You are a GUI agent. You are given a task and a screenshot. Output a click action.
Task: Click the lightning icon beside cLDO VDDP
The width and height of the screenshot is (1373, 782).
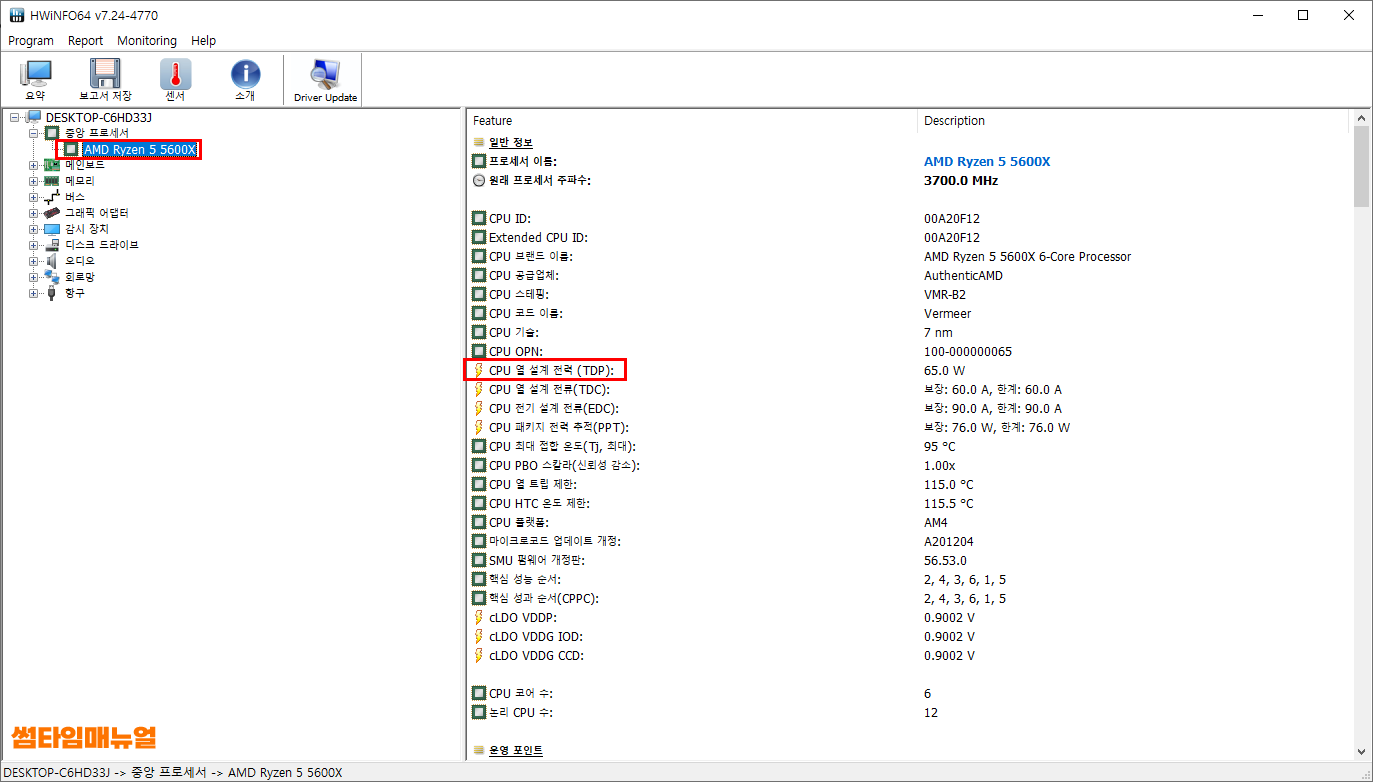(479, 617)
